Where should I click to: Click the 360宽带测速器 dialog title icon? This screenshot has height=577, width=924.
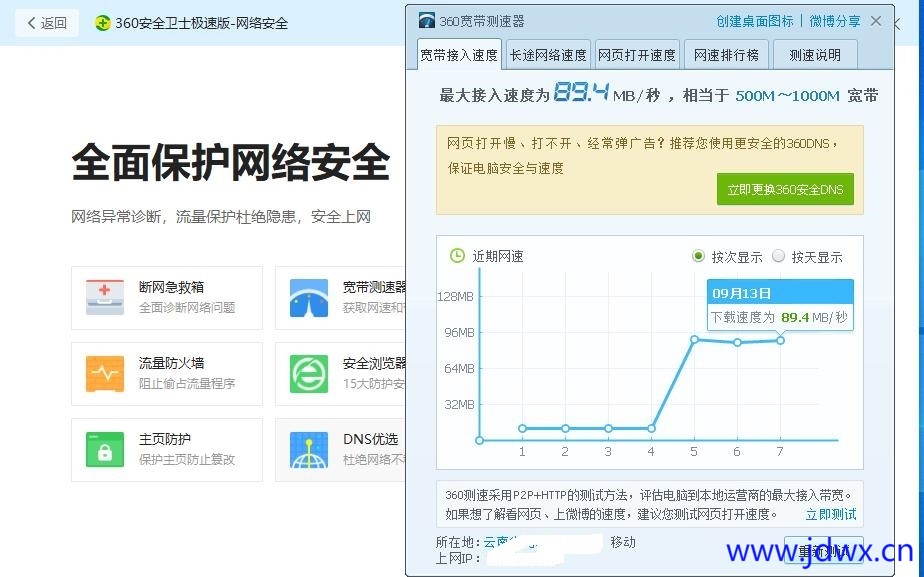(x=427, y=21)
